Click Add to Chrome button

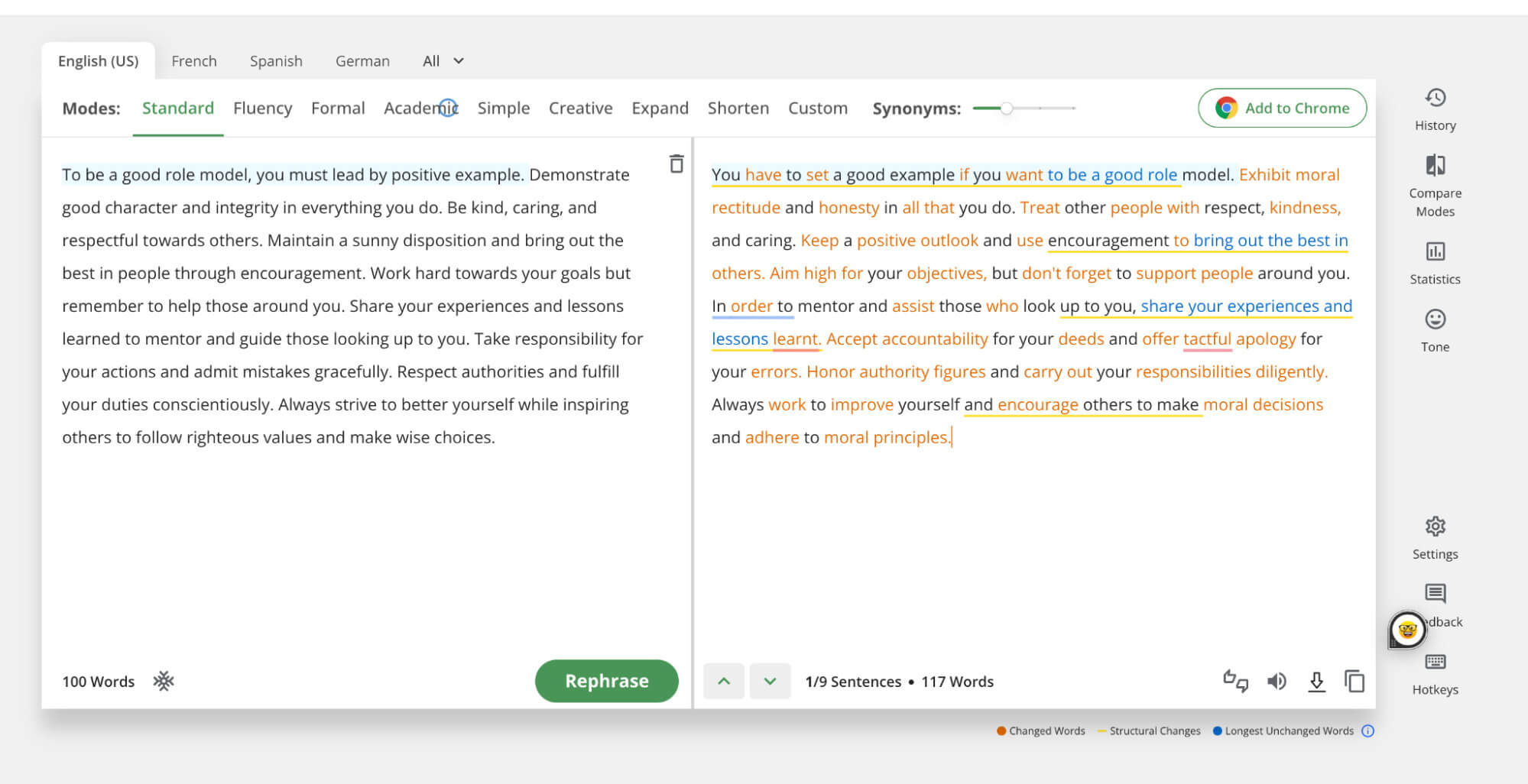pyautogui.click(x=1282, y=109)
